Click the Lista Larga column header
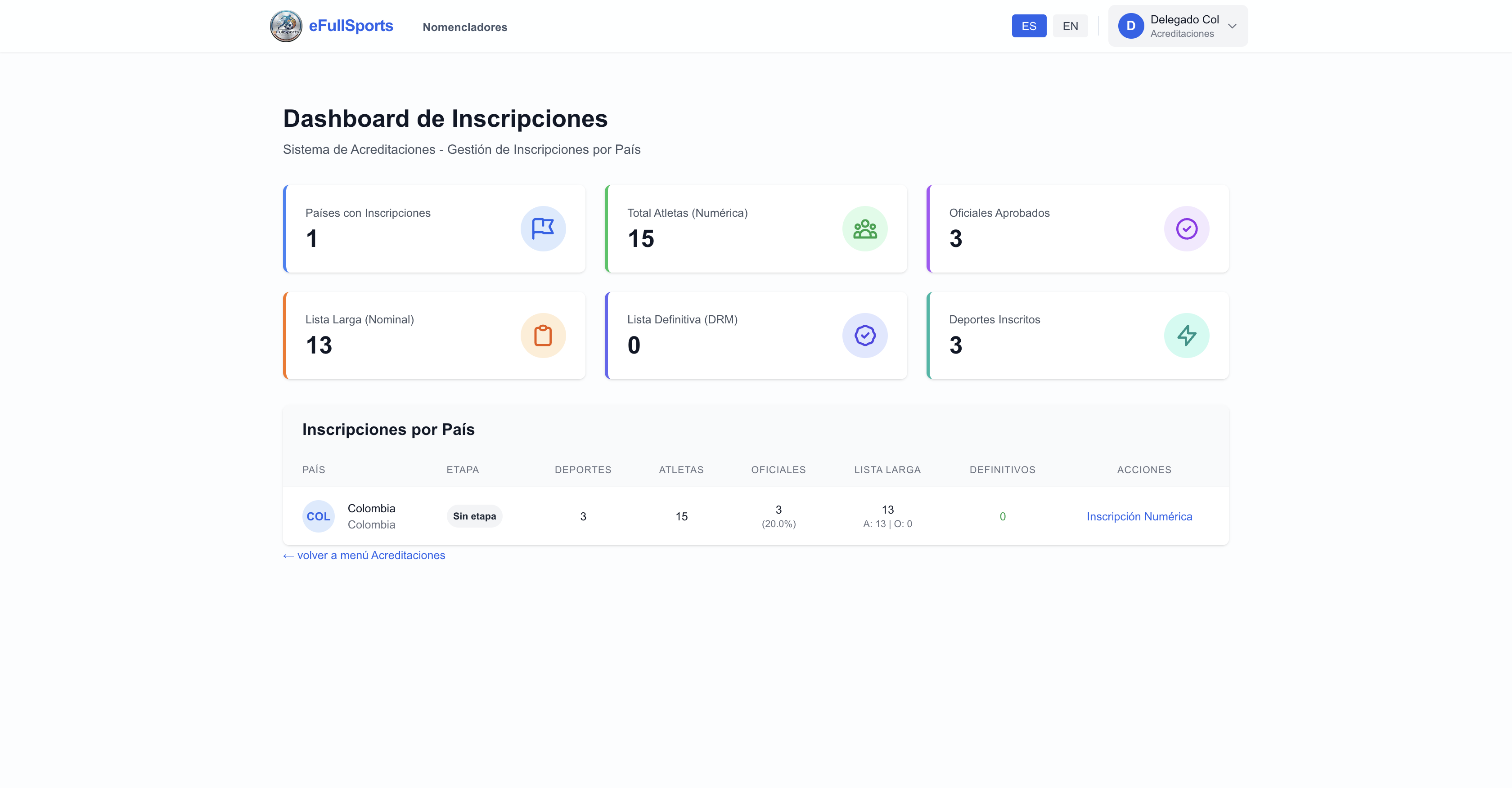1512x788 pixels. click(887, 470)
